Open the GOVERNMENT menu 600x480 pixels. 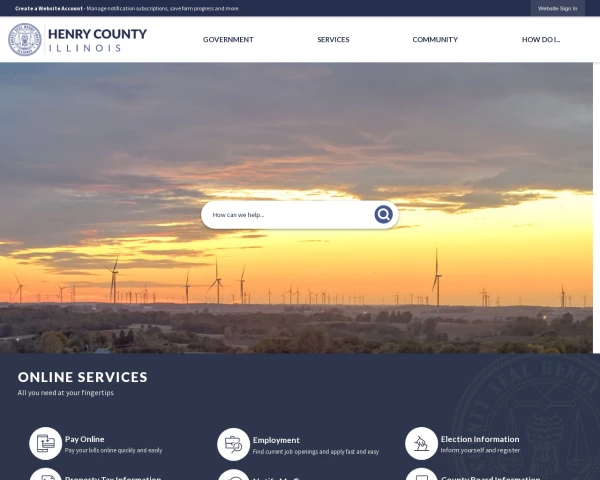tap(228, 39)
